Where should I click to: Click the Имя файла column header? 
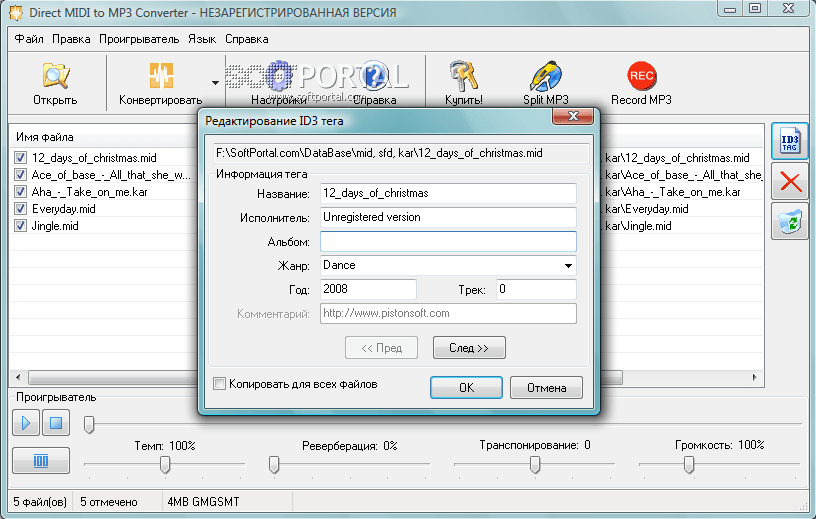pos(45,137)
